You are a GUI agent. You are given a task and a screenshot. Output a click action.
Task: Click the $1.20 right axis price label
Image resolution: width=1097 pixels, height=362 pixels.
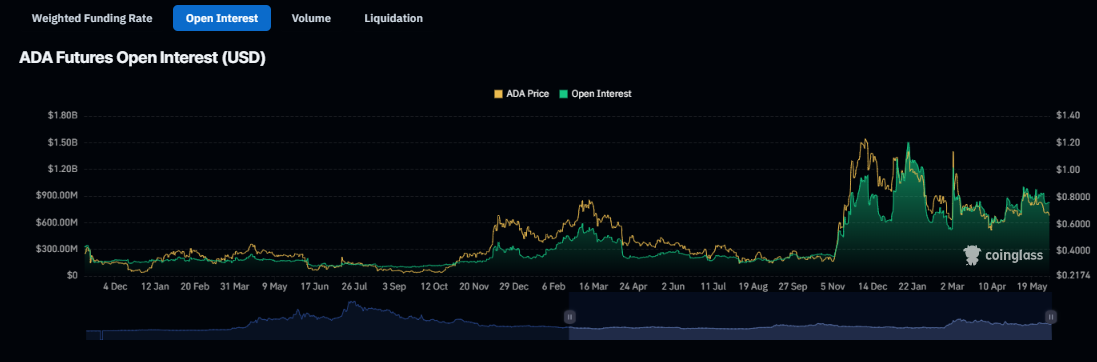[1070, 142]
